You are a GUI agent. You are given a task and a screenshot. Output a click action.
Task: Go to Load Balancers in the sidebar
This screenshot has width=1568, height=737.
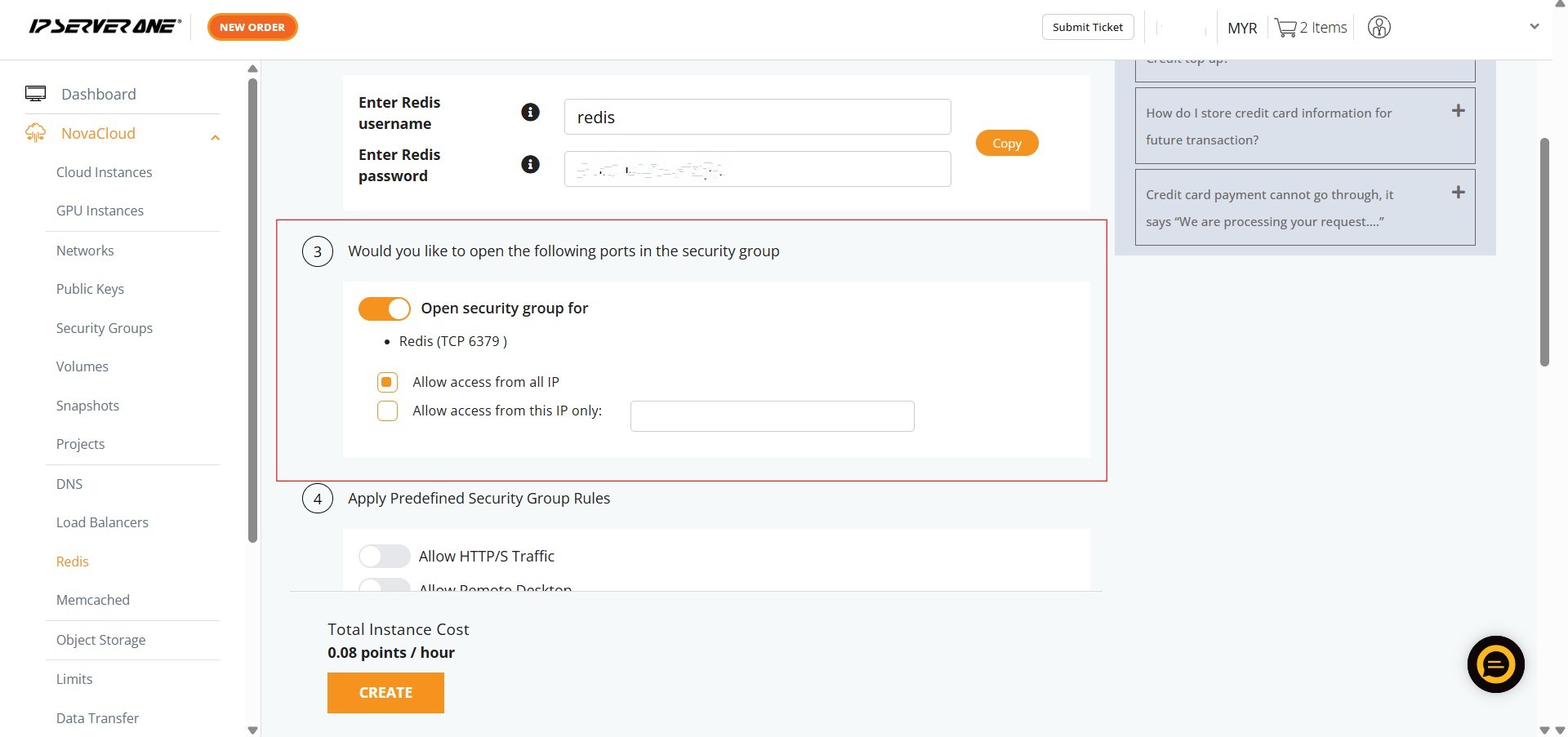102,522
